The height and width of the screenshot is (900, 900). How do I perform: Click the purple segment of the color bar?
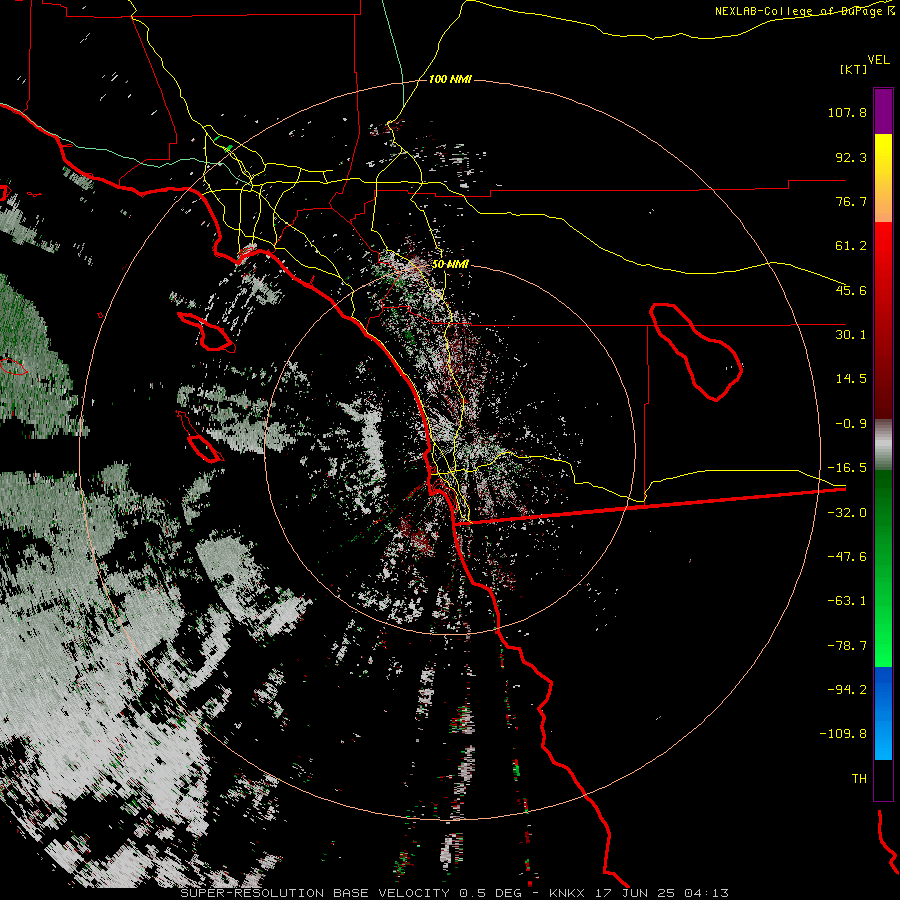(883, 111)
